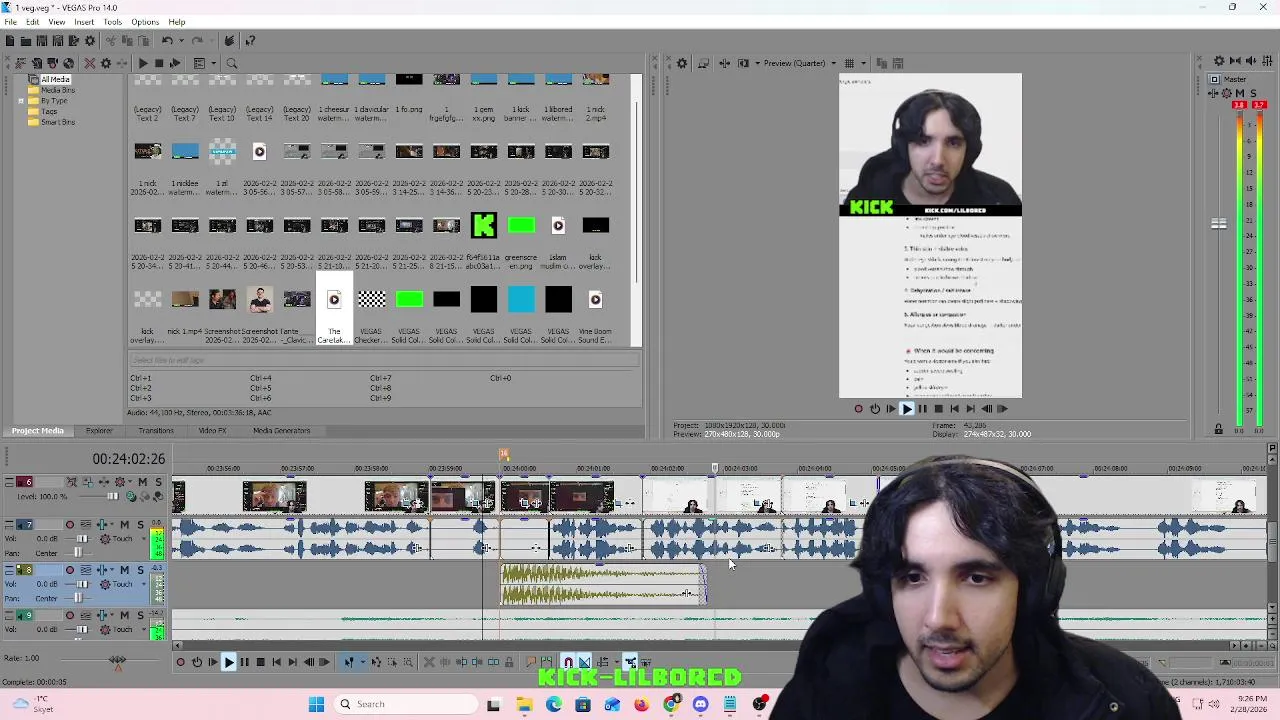
Task: Click Preview on External Monitor icon
Action: (703, 63)
